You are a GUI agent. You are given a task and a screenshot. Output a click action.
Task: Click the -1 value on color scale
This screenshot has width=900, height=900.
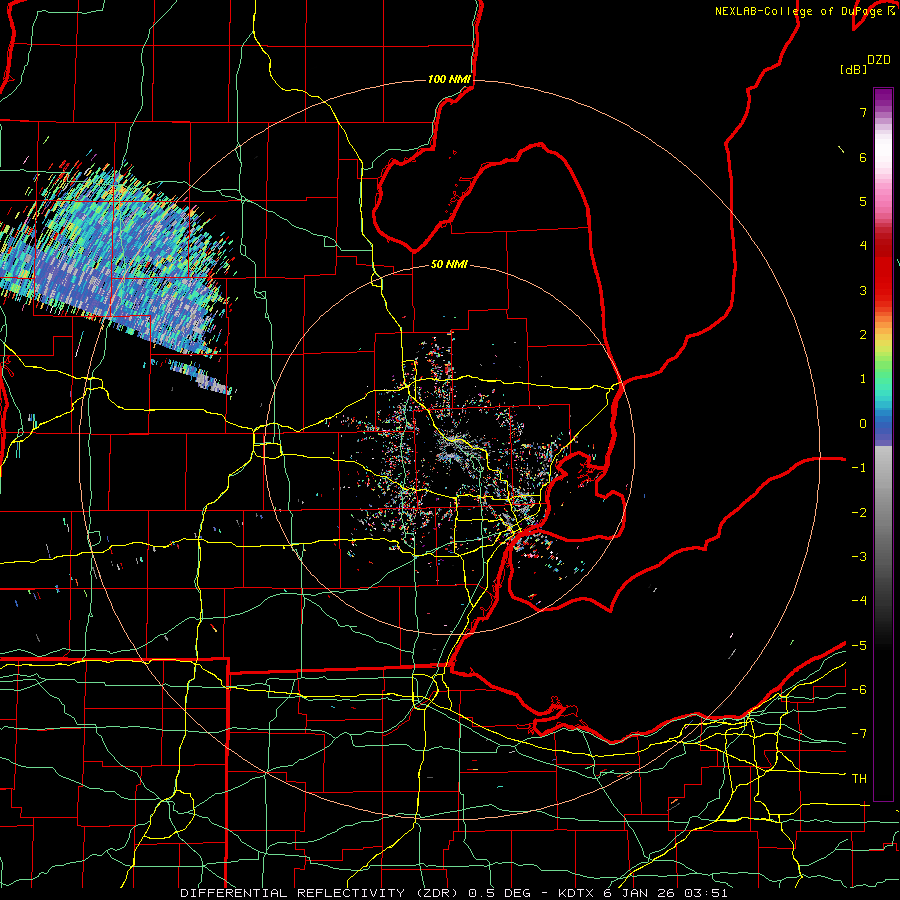coord(859,468)
